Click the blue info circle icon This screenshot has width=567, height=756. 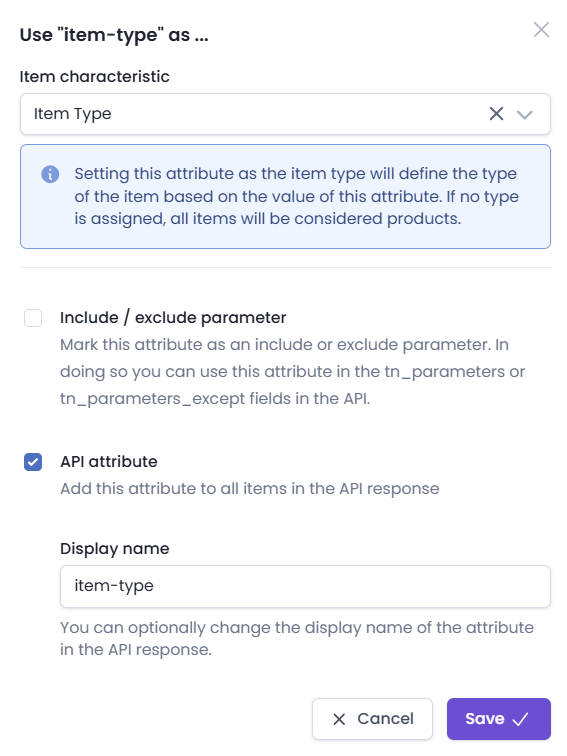coord(50,174)
